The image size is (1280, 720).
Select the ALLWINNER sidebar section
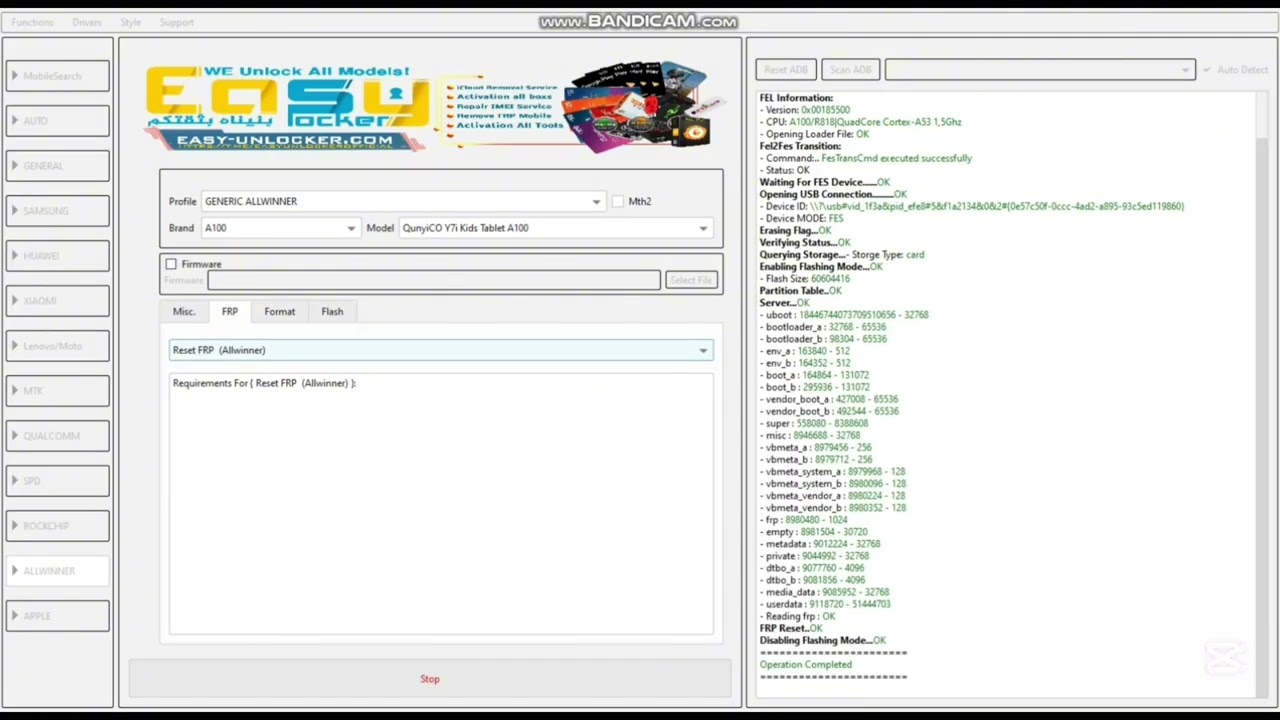[x=58, y=571]
